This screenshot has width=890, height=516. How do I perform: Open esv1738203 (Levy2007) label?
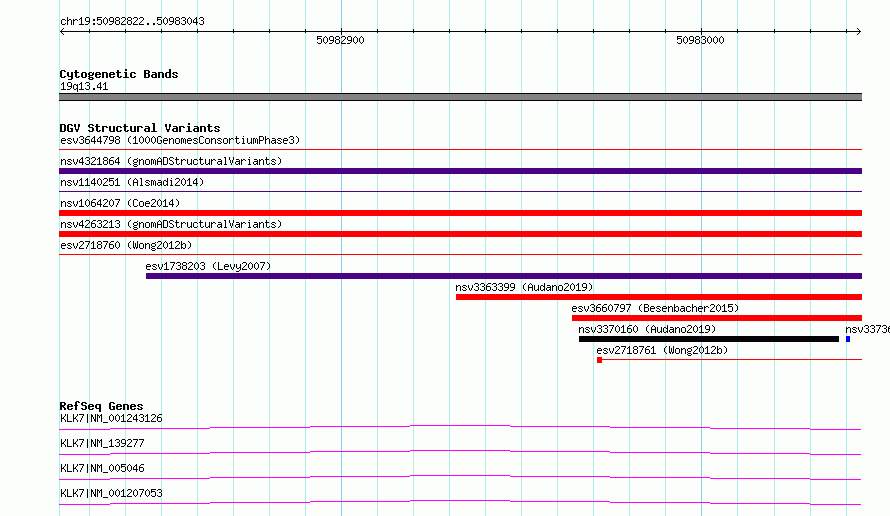tap(208, 266)
